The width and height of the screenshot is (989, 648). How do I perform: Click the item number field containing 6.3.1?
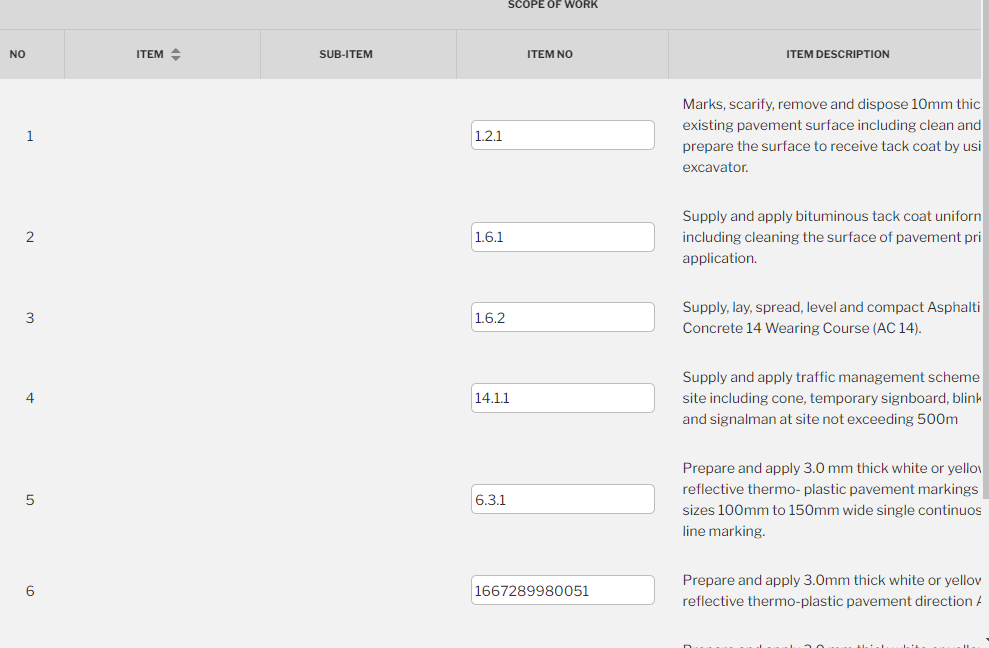563,499
